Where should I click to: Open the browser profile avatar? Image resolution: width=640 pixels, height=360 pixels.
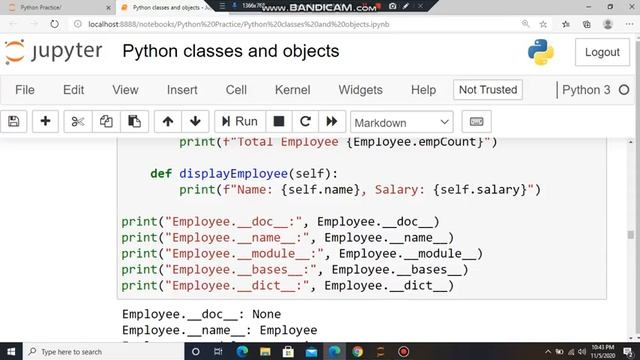pyautogui.click(x=608, y=24)
